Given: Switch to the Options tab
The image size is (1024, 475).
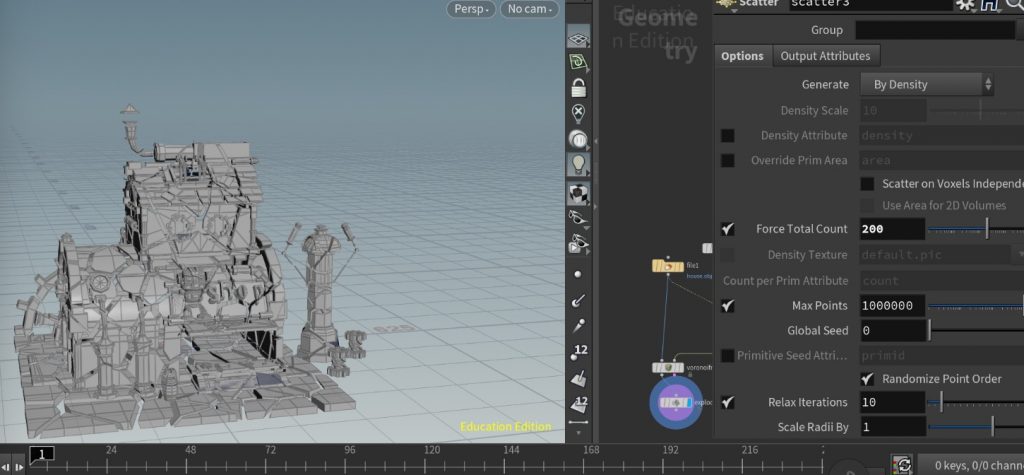Looking at the screenshot, I should pyautogui.click(x=742, y=56).
